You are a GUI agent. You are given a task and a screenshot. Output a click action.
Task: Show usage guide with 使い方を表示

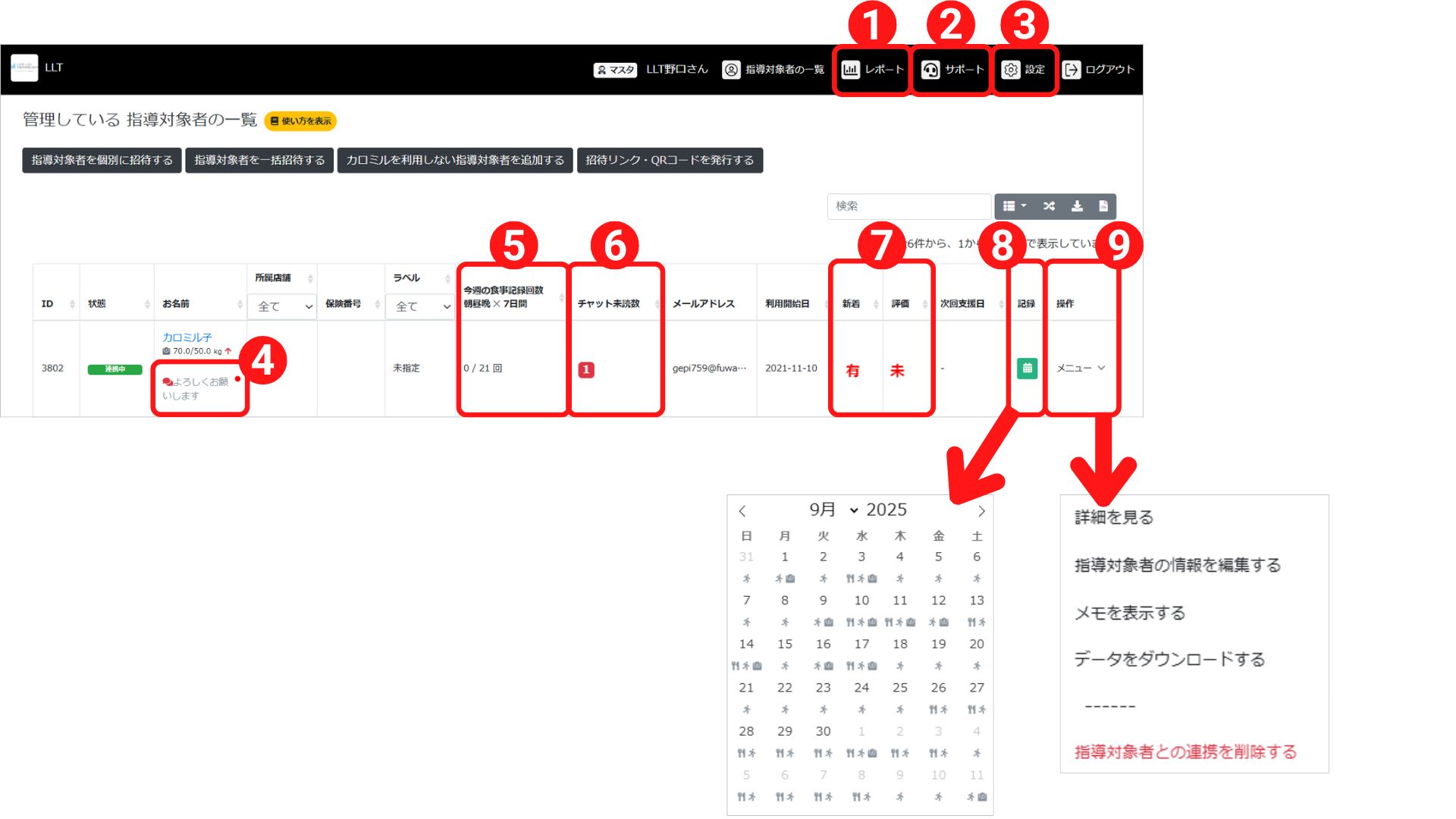coord(300,121)
